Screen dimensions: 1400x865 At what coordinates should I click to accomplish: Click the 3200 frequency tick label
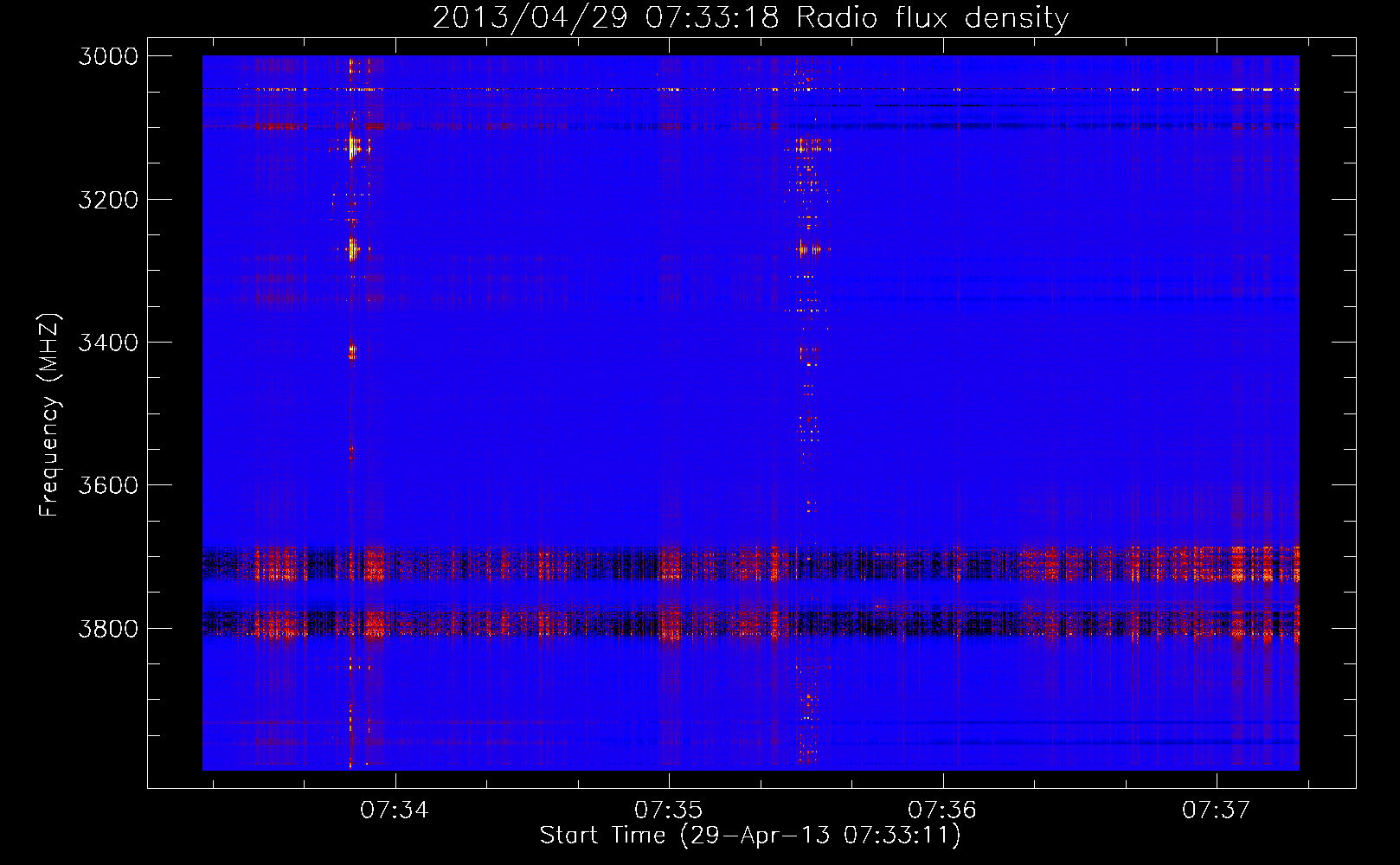coord(108,200)
